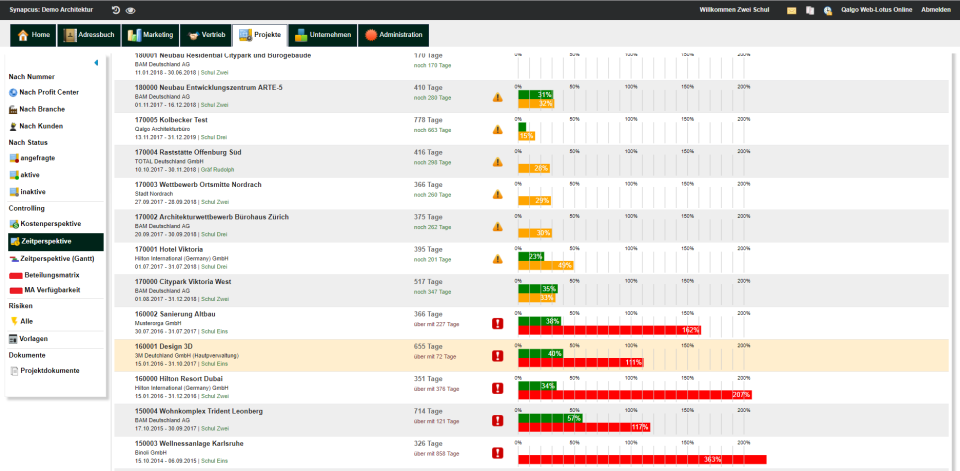960x471 pixels.
Task: Go to the Home tab
Action: 34,35
